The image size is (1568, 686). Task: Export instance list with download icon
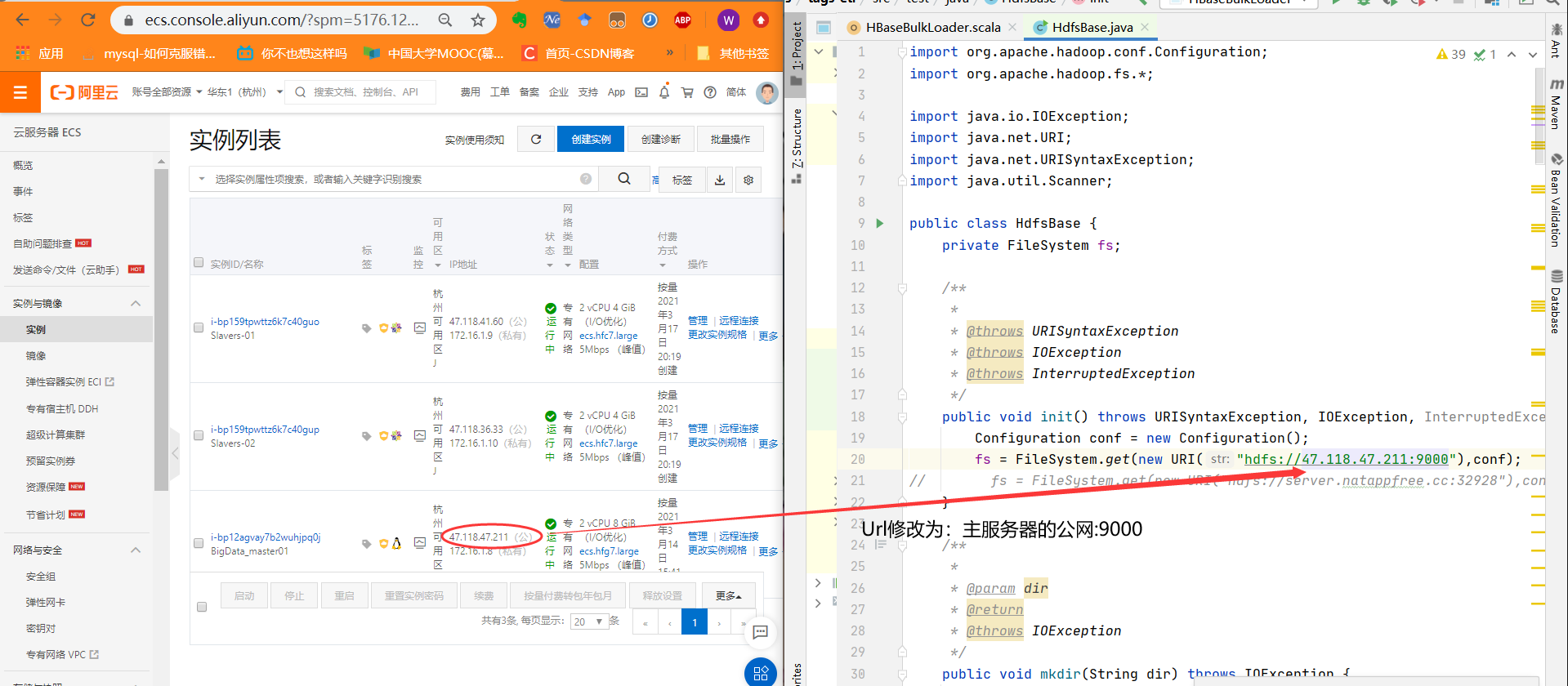click(x=720, y=180)
